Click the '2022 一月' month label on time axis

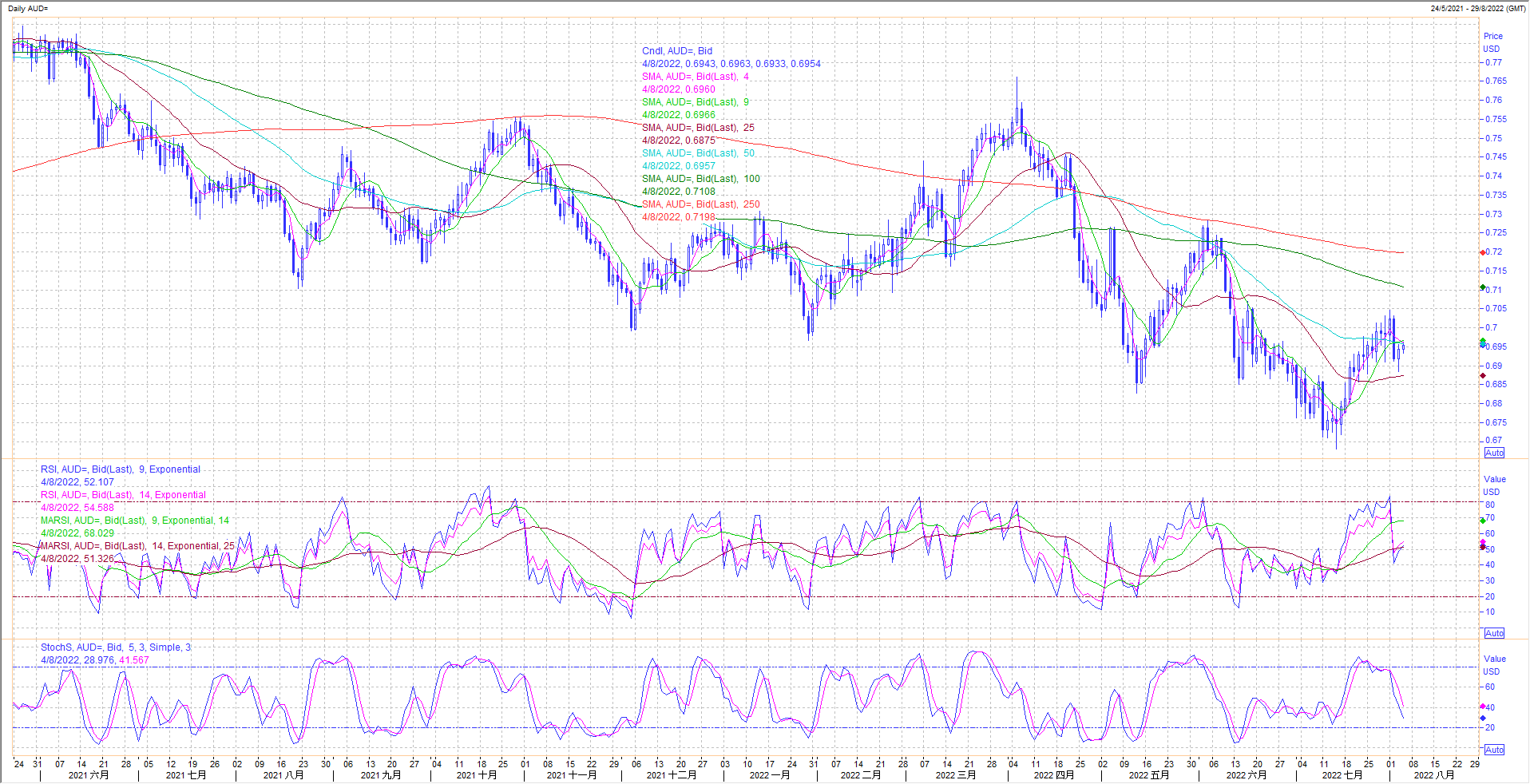[770, 775]
